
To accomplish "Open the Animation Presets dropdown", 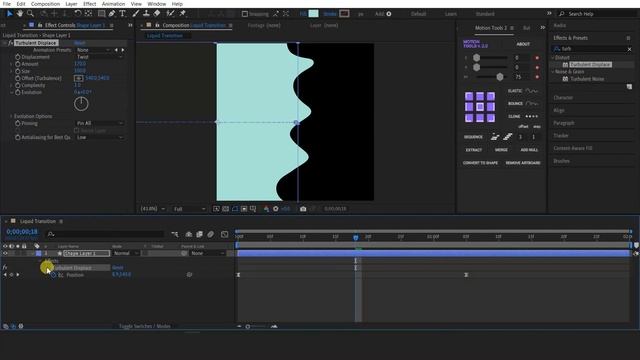I will [x=93, y=50].
